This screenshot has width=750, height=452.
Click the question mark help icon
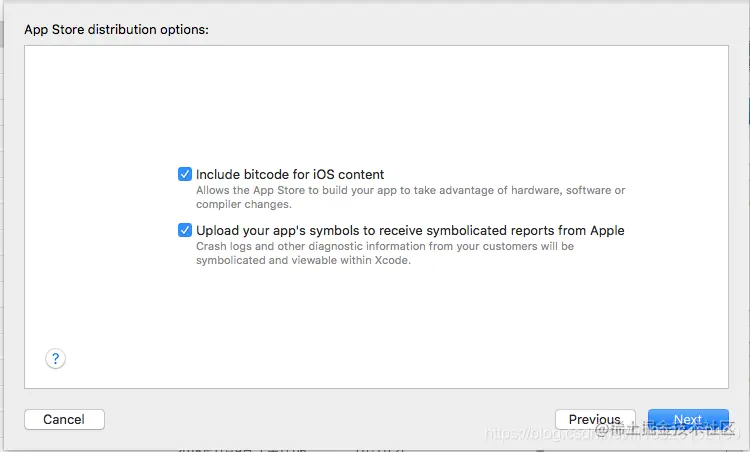(x=56, y=358)
